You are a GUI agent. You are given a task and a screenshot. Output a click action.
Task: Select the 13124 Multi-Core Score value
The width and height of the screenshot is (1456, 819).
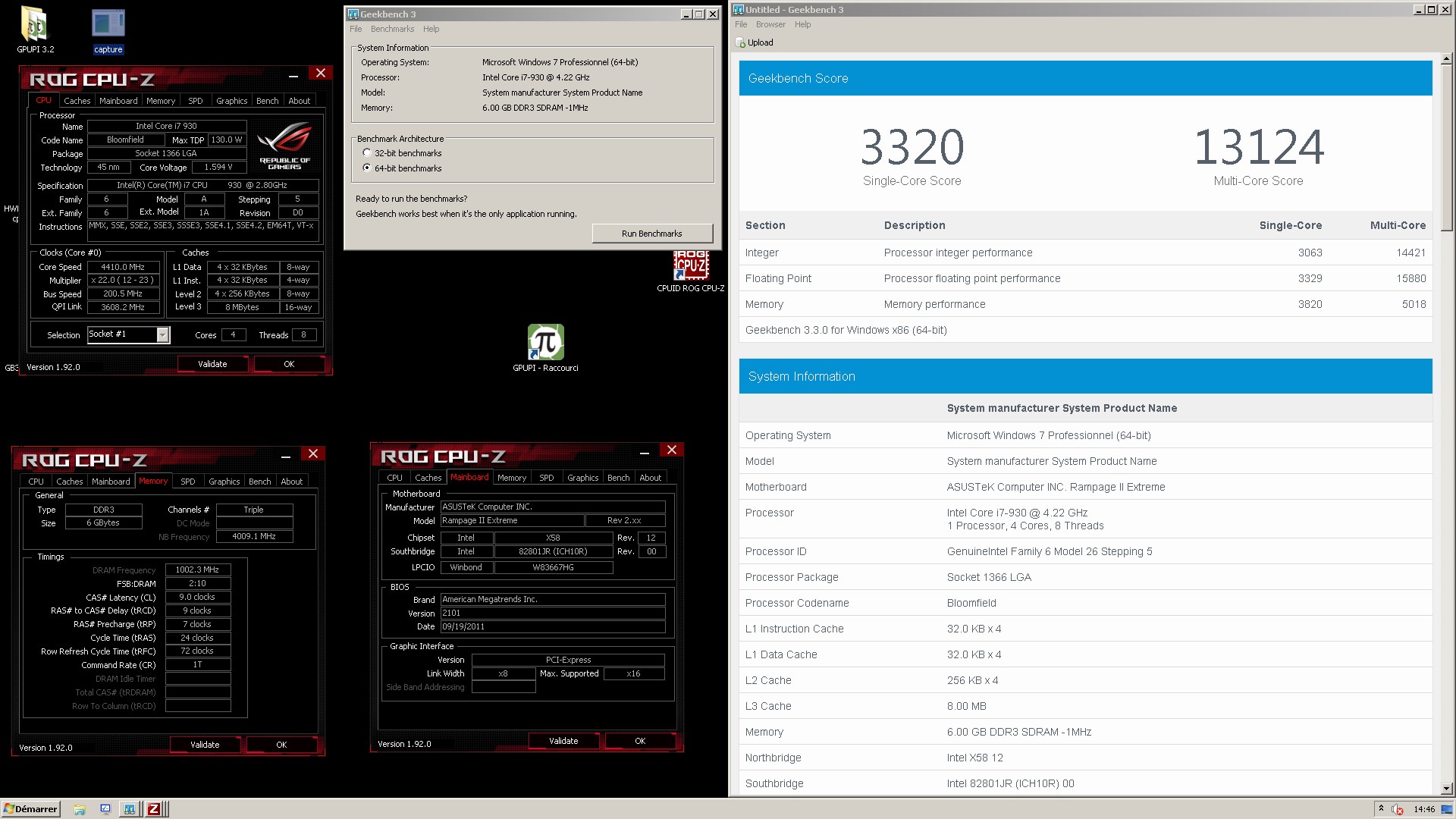point(1259,147)
